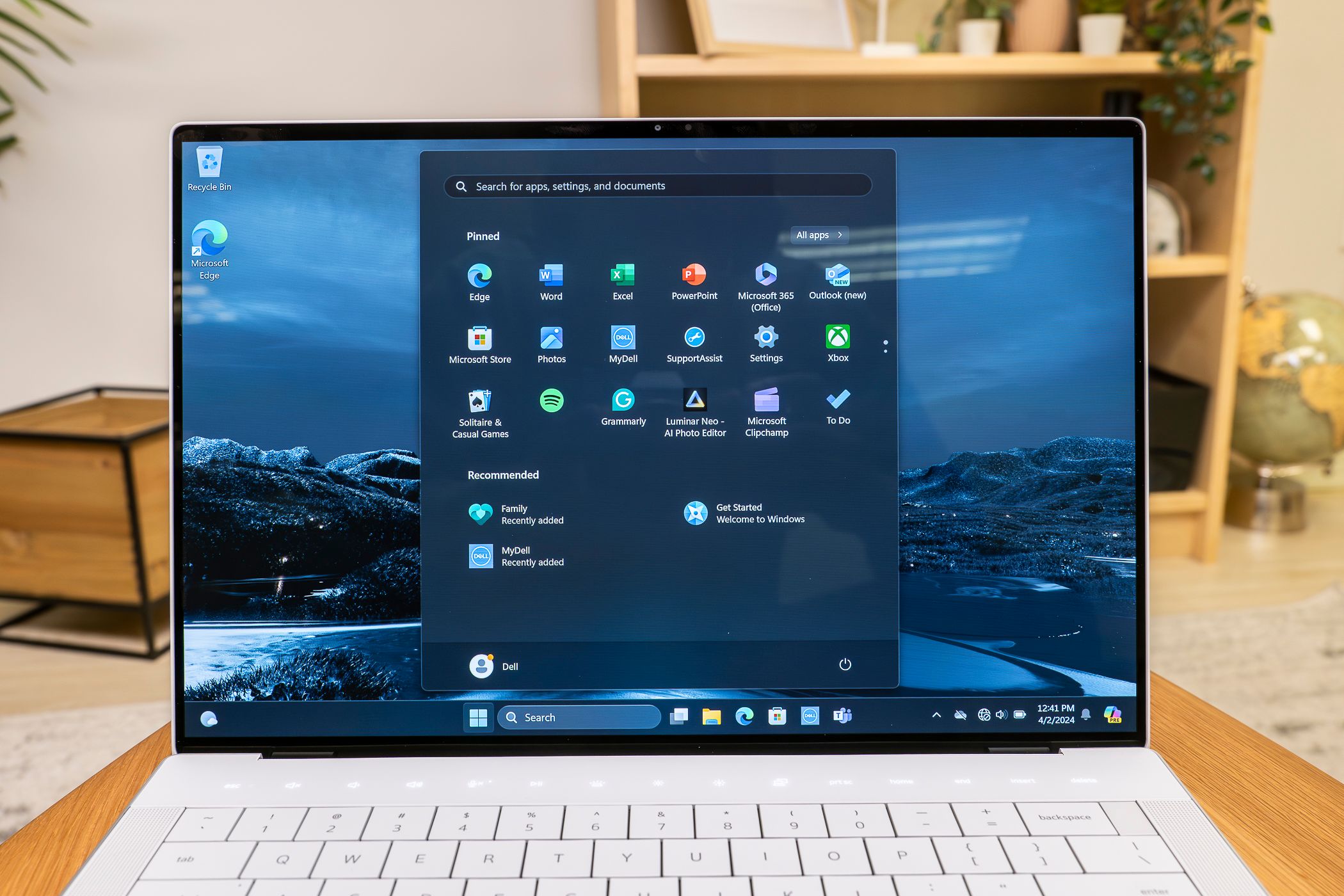Select Outlook new email app
1344x896 pixels.
tap(838, 281)
